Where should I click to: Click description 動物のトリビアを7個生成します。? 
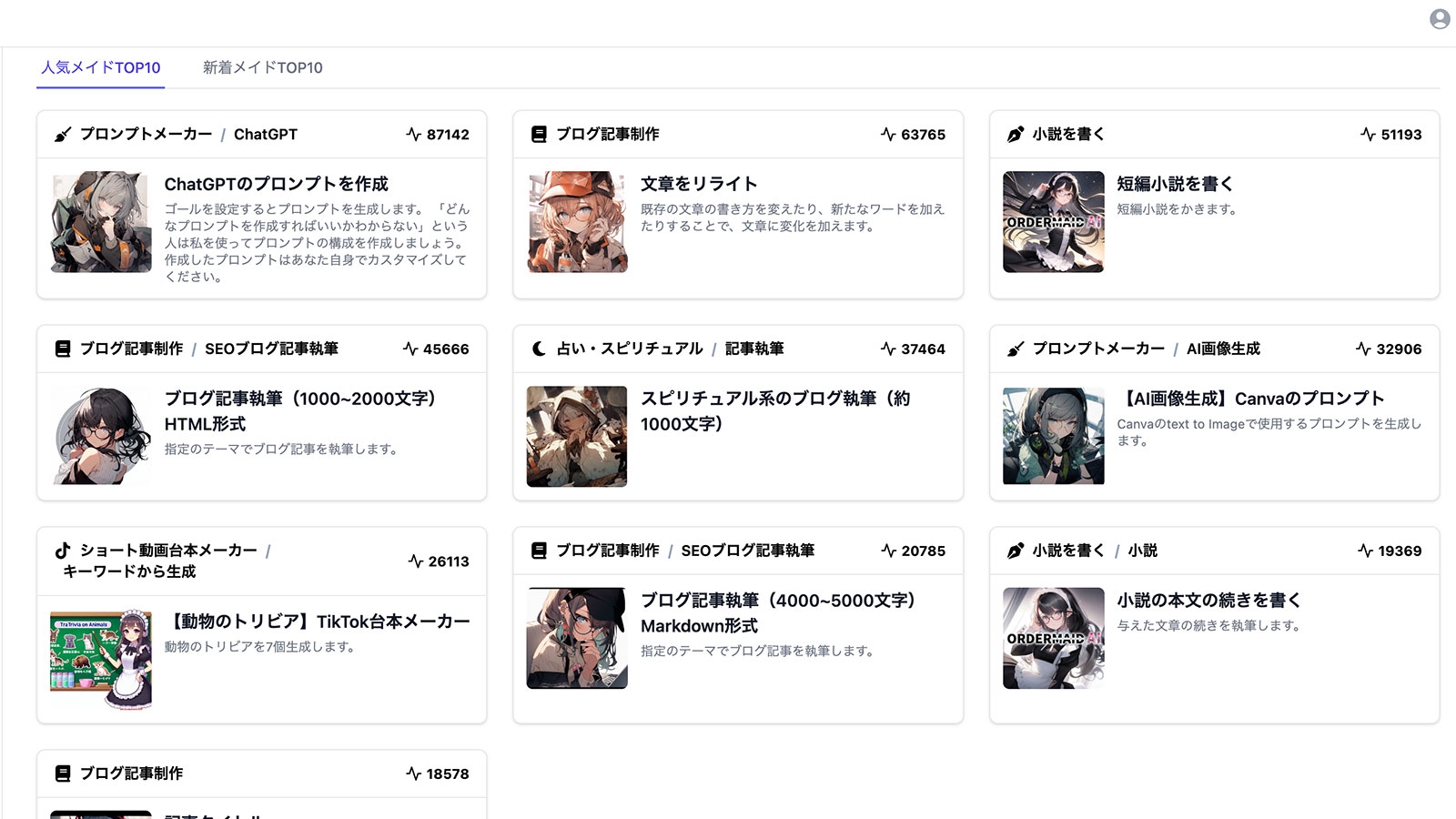(x=260, y=647)
